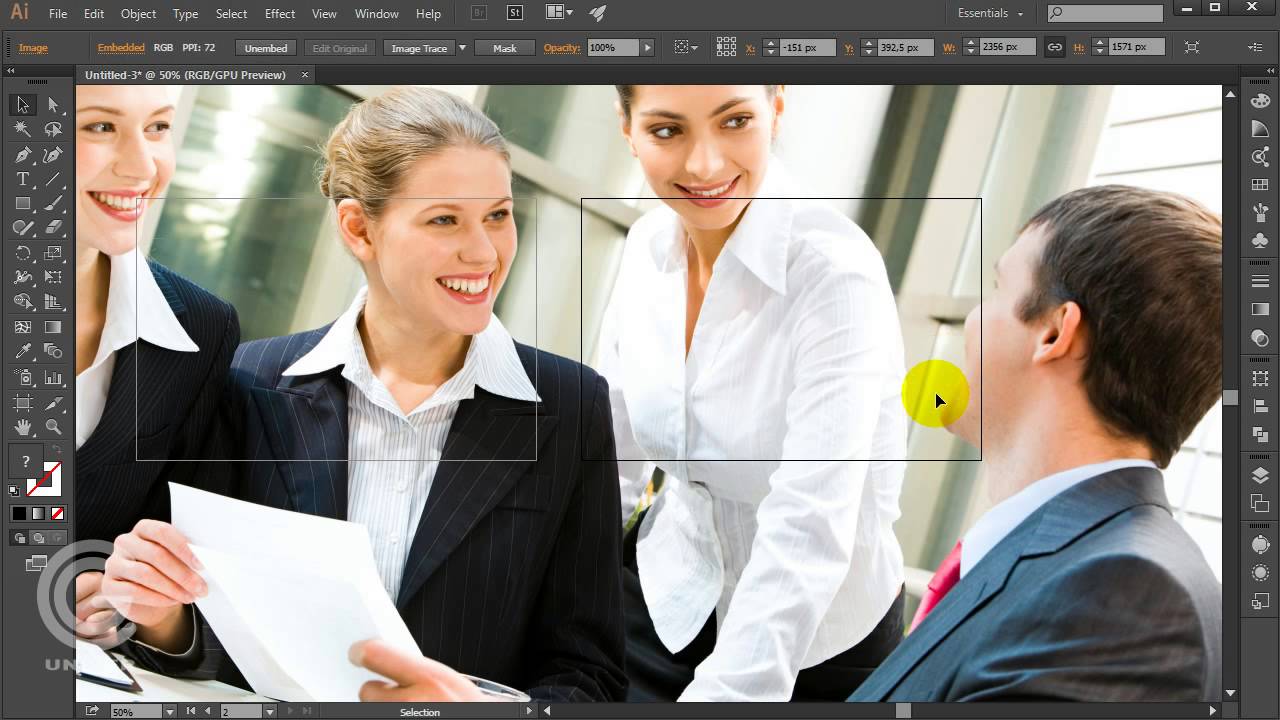This screenshot has width=1280, height=720.
Task: Select the Rotate tool
Action: click(23, 253)
